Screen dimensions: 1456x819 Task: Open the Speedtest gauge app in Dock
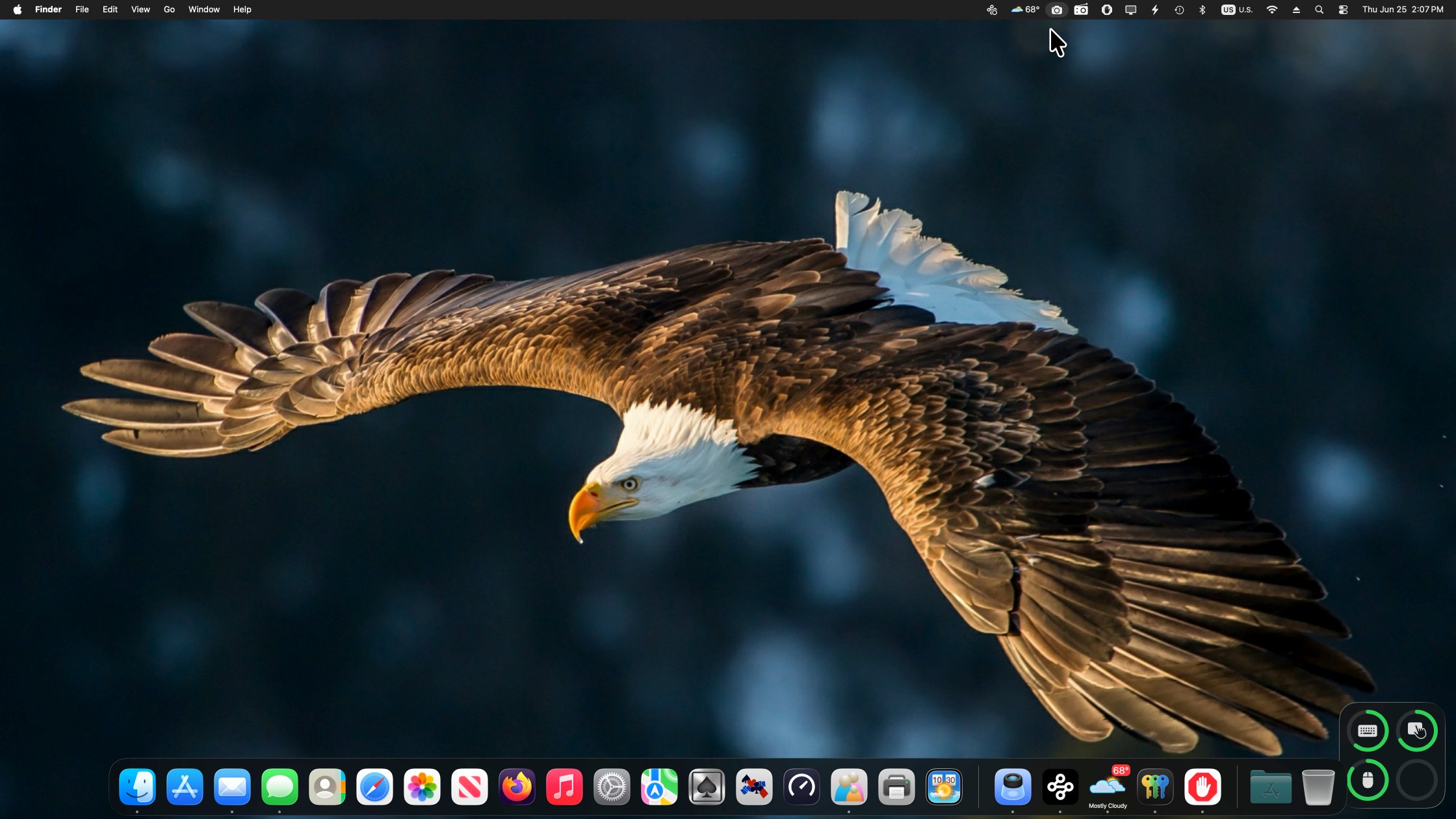(801, 786)
